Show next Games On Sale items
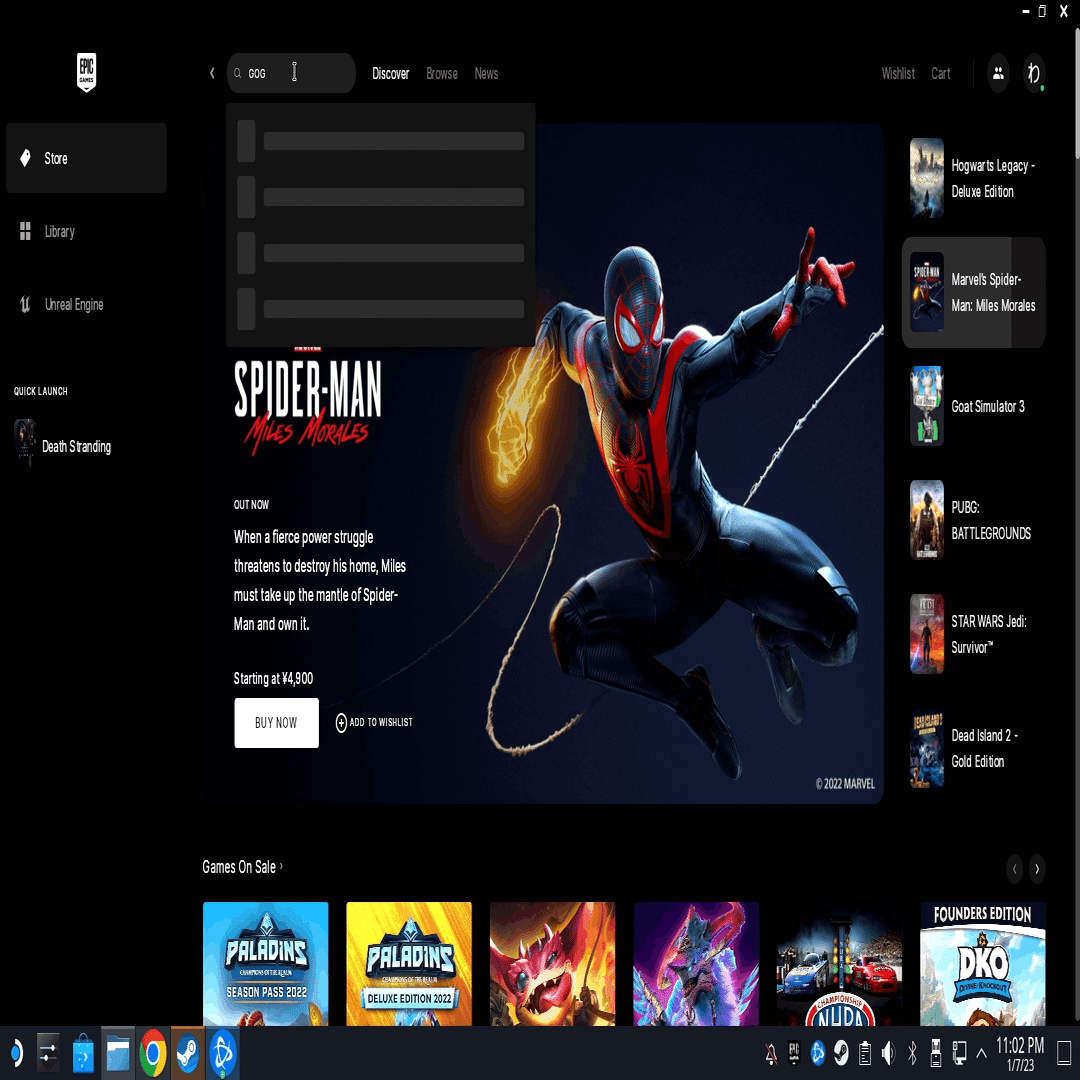Viewport: 1080px width, 1080px height. [1037, 869]
